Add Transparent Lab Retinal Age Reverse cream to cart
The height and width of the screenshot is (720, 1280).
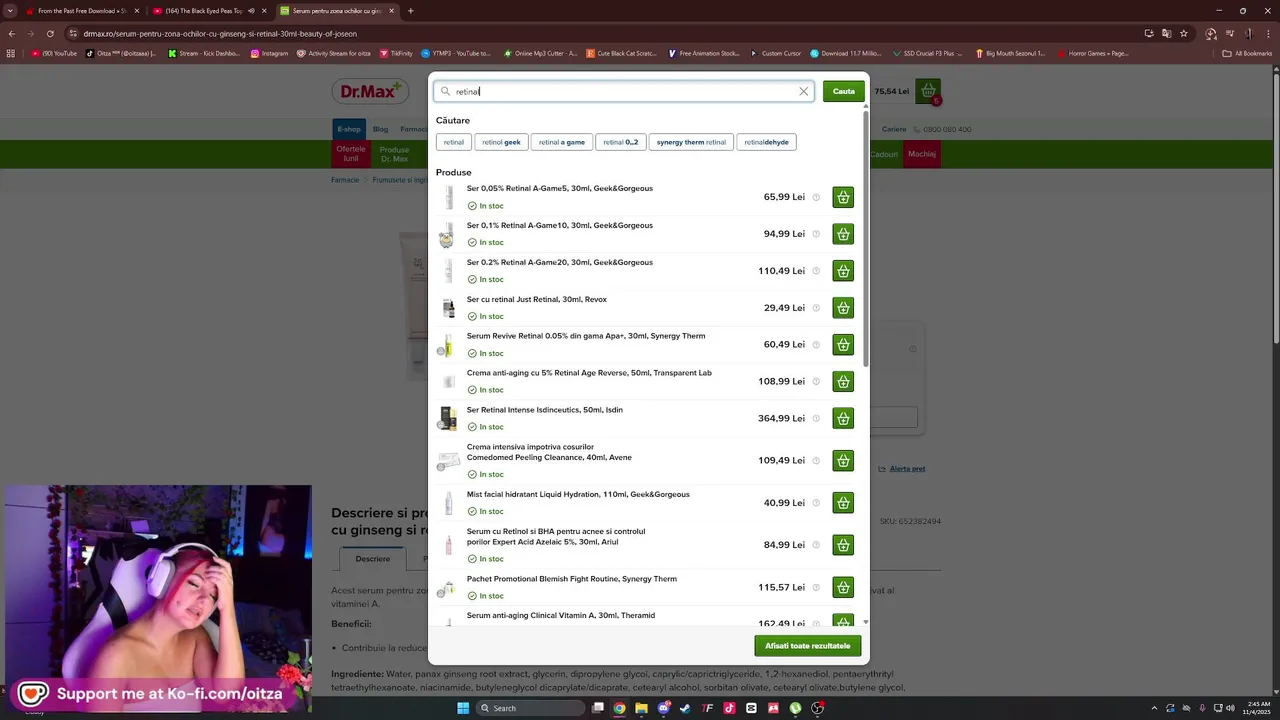(x=843, y=382)
